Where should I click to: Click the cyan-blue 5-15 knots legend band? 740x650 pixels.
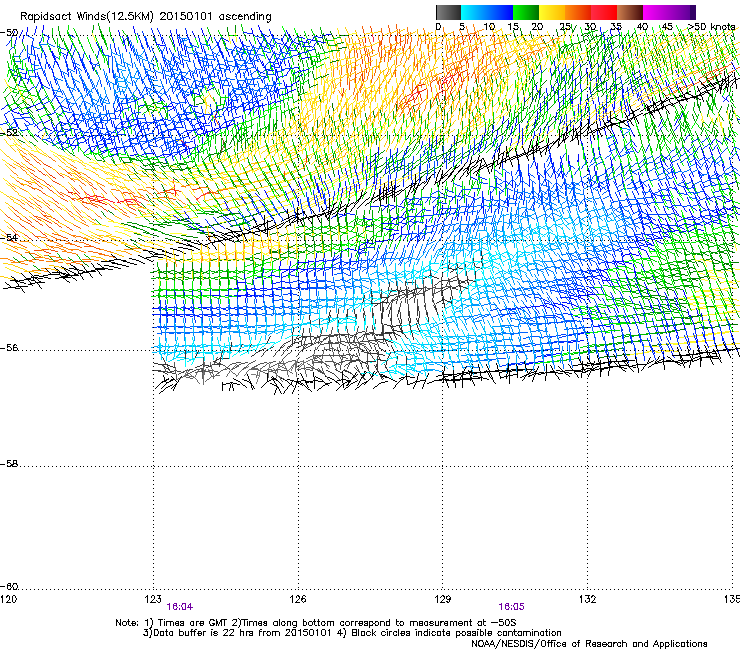point(487,12)
